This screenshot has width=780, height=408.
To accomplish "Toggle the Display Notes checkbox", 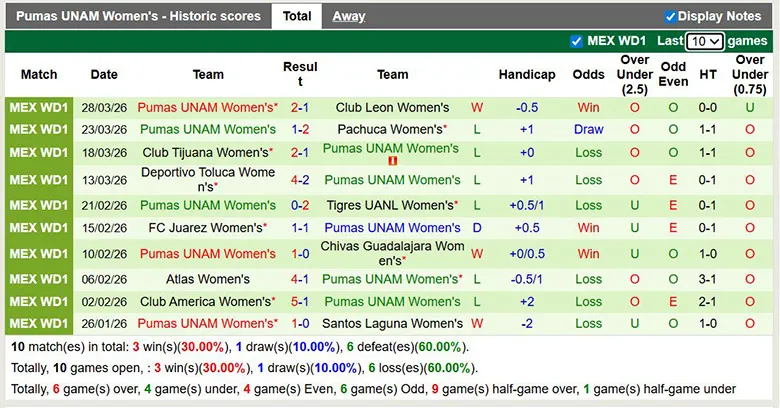I will (x=670, y=16).
